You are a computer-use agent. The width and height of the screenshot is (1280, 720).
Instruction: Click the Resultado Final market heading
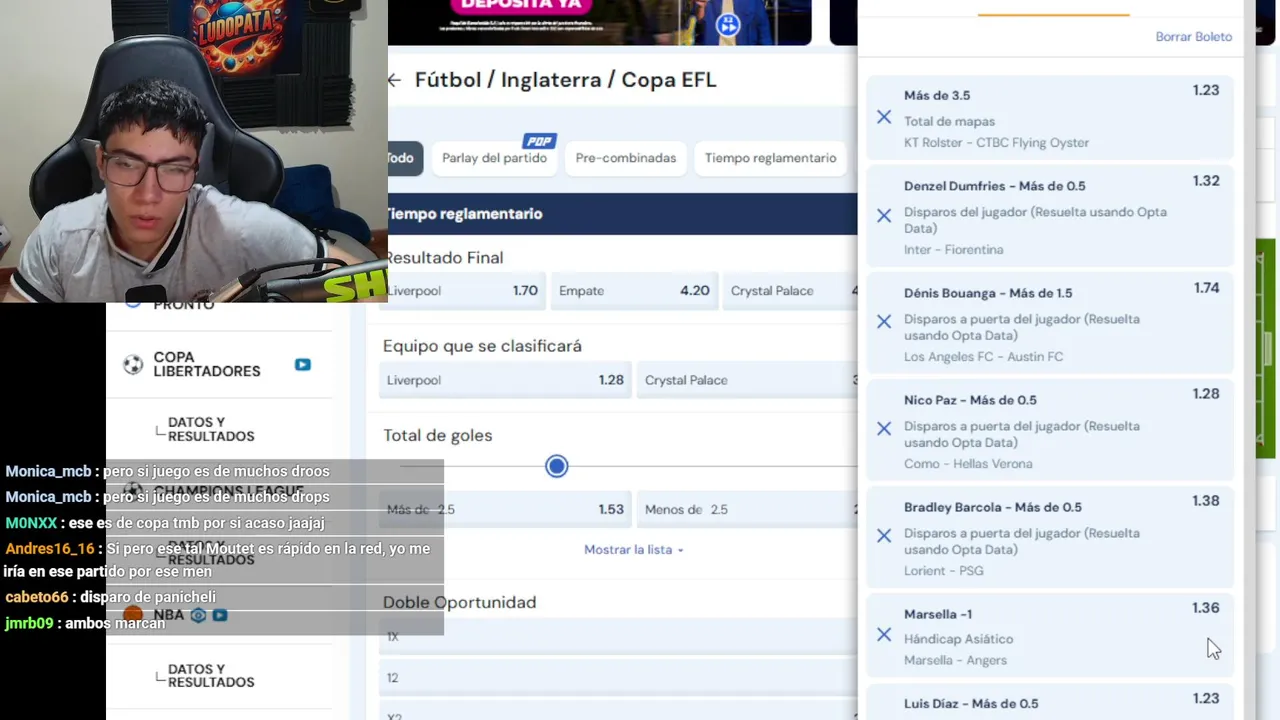pyautogui.click(x=443, y=258)
